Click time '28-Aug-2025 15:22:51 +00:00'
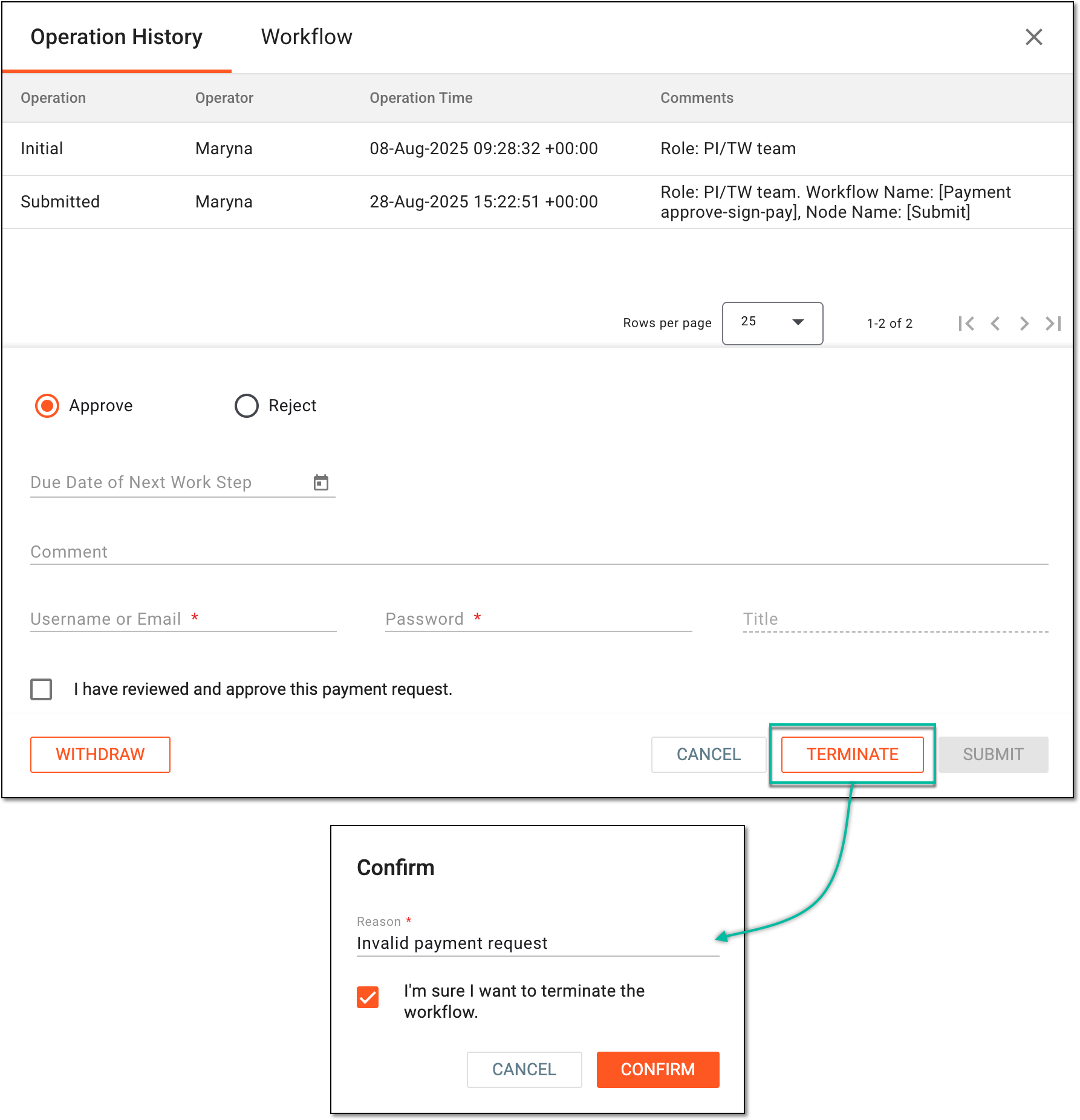The height and width of the screenshot is (1120, 1080). (x=483, y=202)
